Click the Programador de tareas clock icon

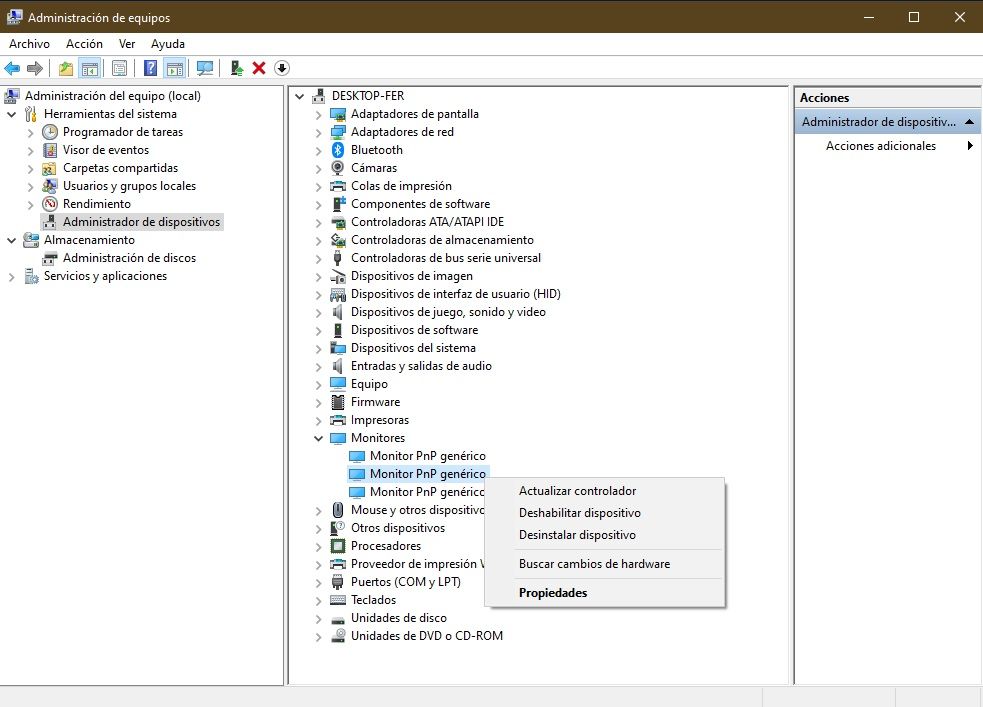[x=50, y=132]
